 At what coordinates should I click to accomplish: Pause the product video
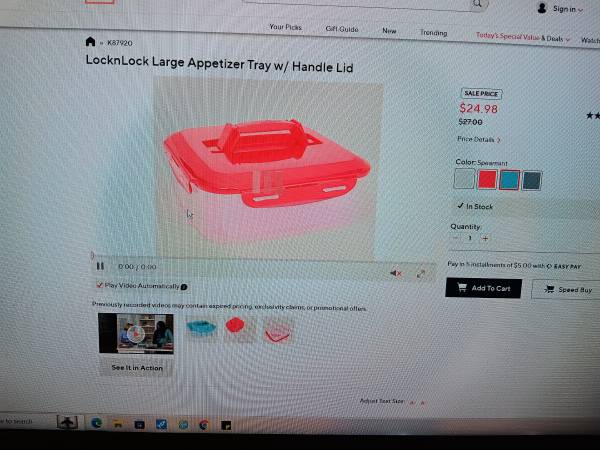tap(100, 266)
